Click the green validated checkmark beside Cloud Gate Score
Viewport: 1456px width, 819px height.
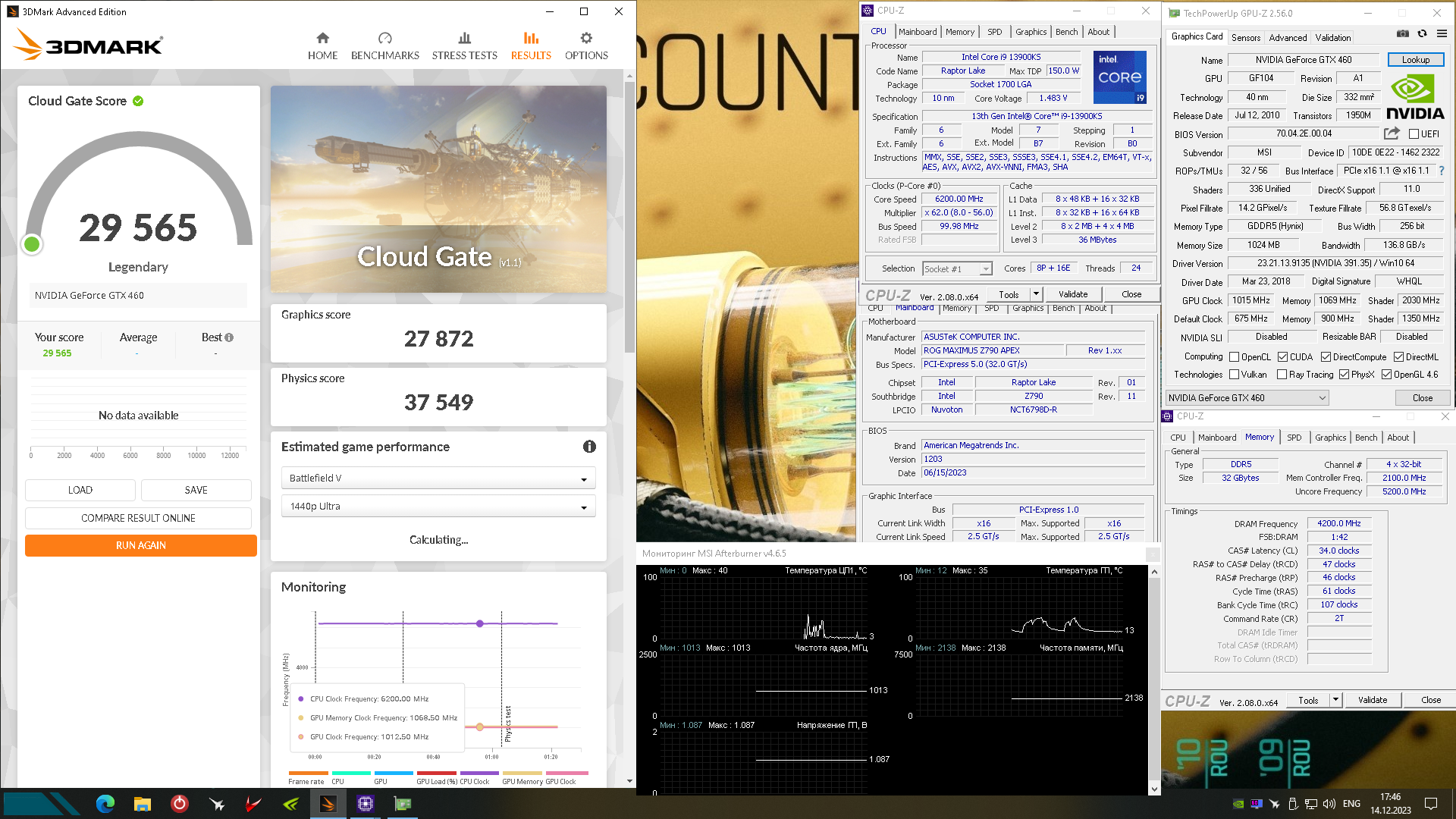(138, 101)
